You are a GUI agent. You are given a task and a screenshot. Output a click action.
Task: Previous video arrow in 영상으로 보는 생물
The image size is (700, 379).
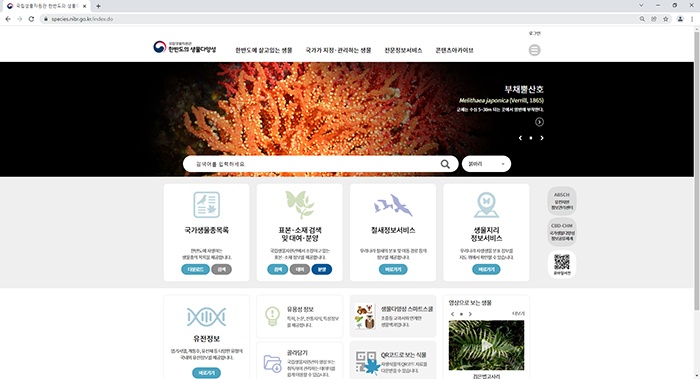click(453, 314)
